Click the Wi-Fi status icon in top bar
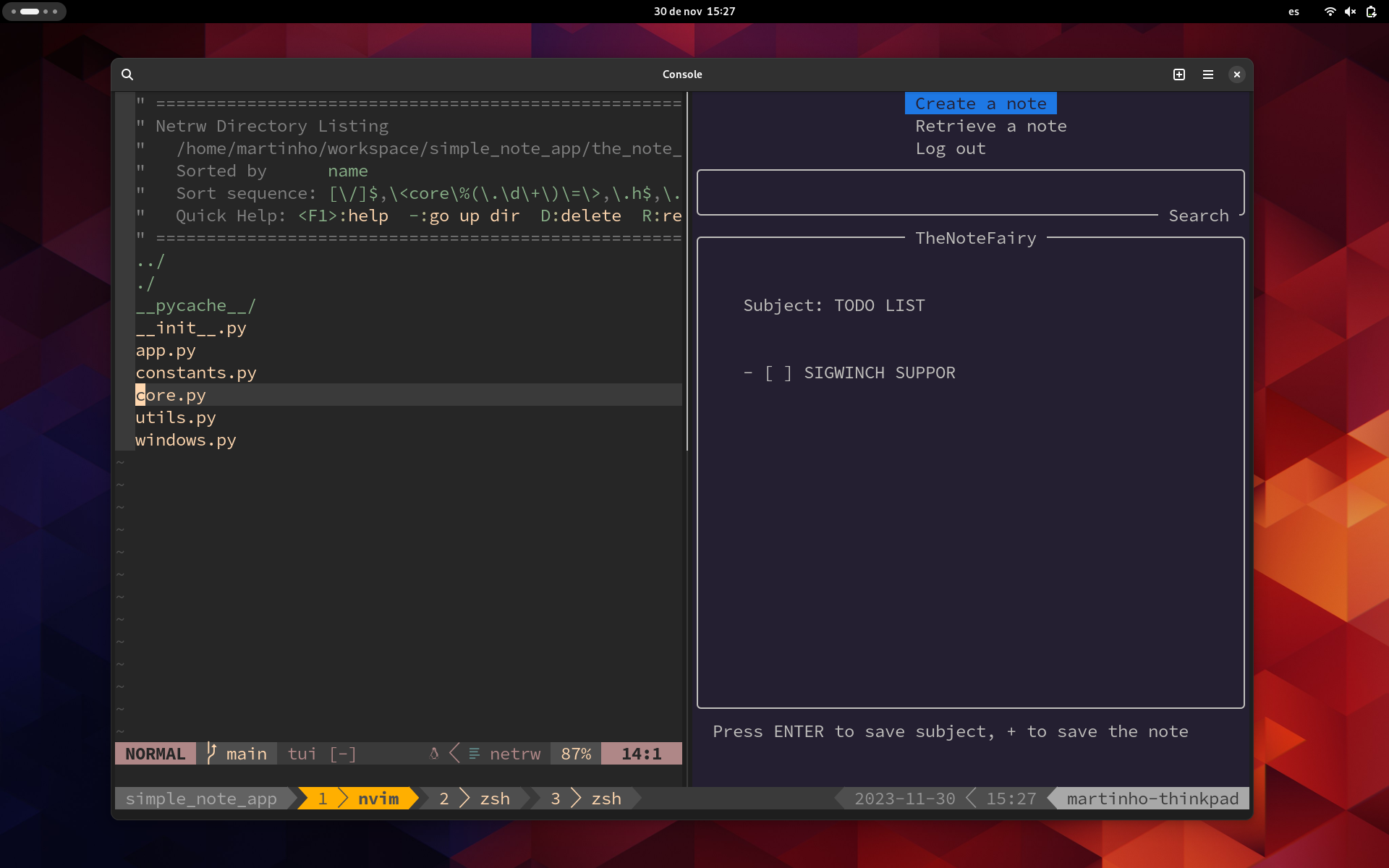 (x=1330, y=12)
